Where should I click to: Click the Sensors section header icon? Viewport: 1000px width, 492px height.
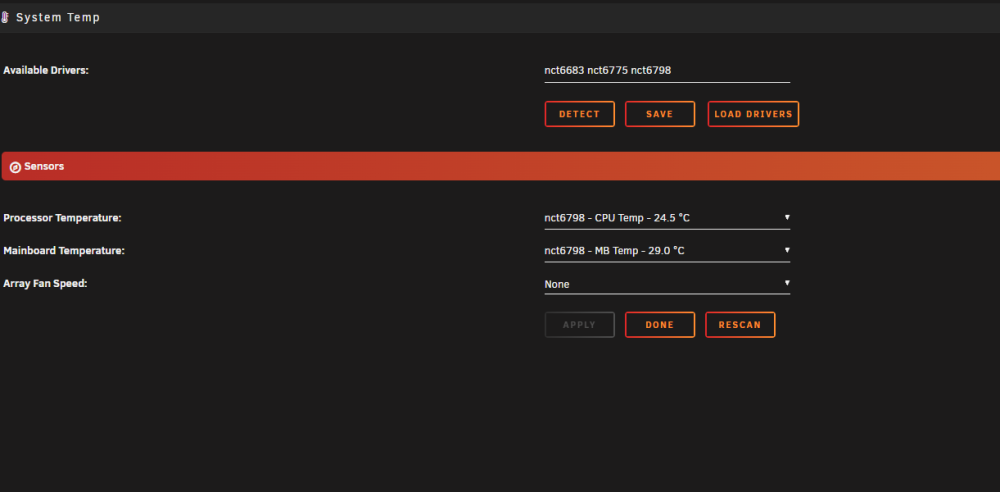15,167
